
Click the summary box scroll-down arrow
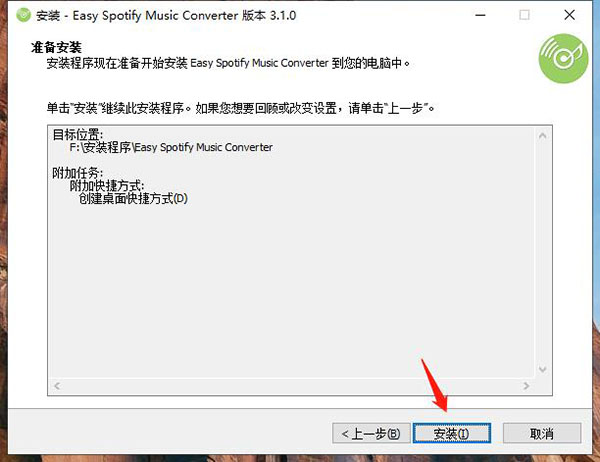coord(542,369)
